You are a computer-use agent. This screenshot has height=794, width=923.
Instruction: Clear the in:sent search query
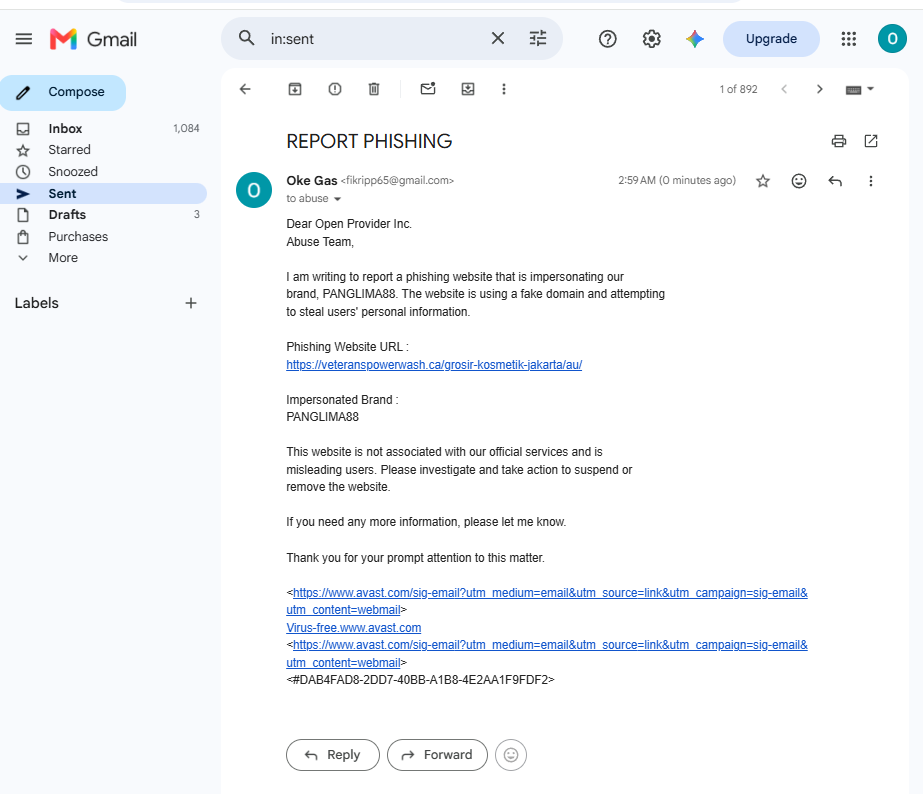497,39
